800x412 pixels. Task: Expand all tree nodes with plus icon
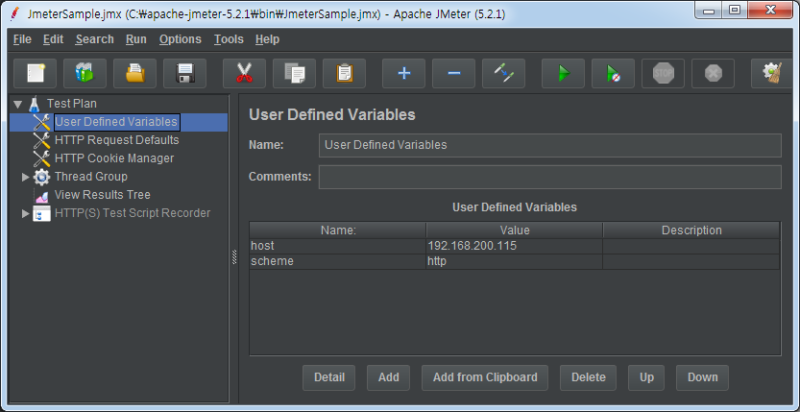click(x=404, y=73)
